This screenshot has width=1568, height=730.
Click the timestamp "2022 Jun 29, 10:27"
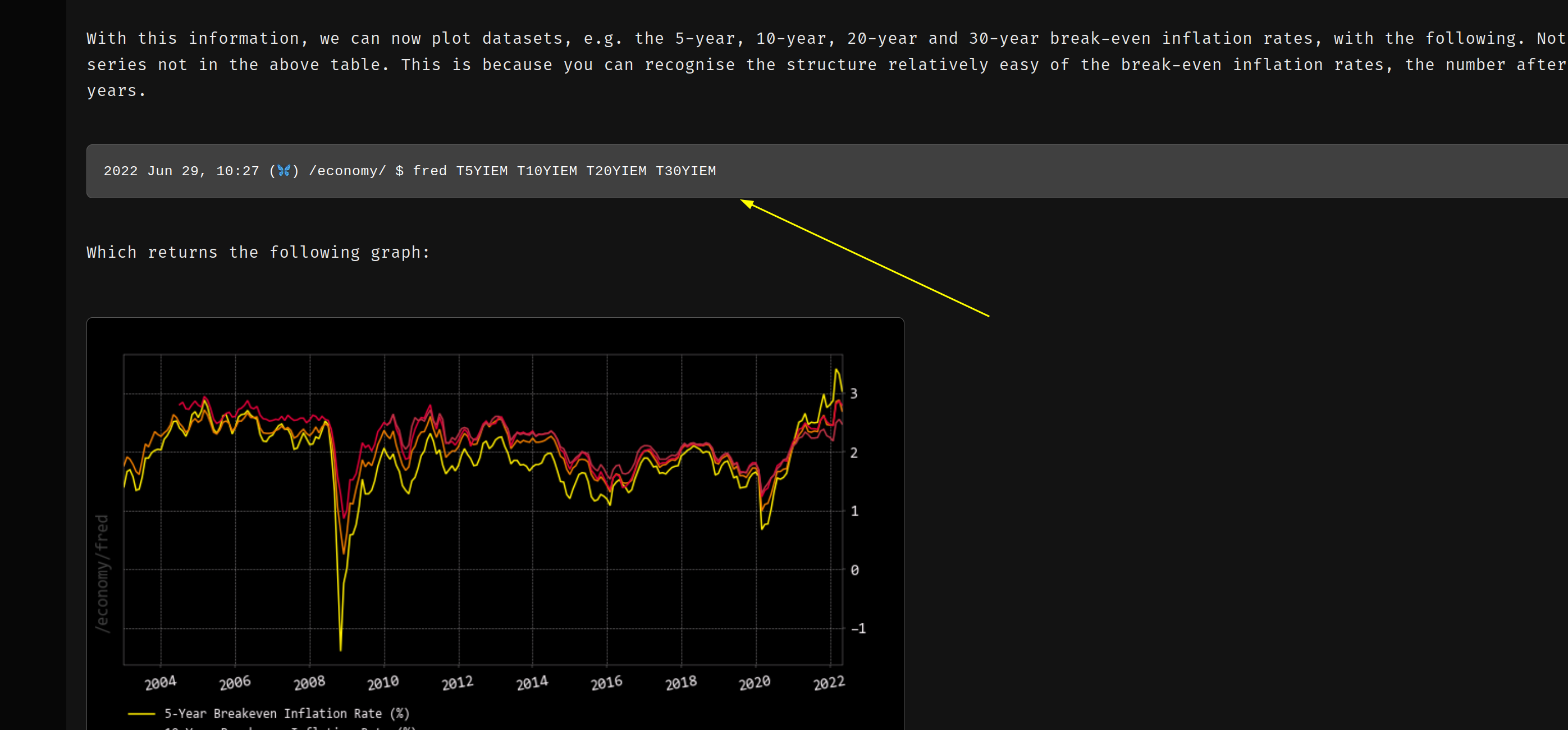(181, 171)
